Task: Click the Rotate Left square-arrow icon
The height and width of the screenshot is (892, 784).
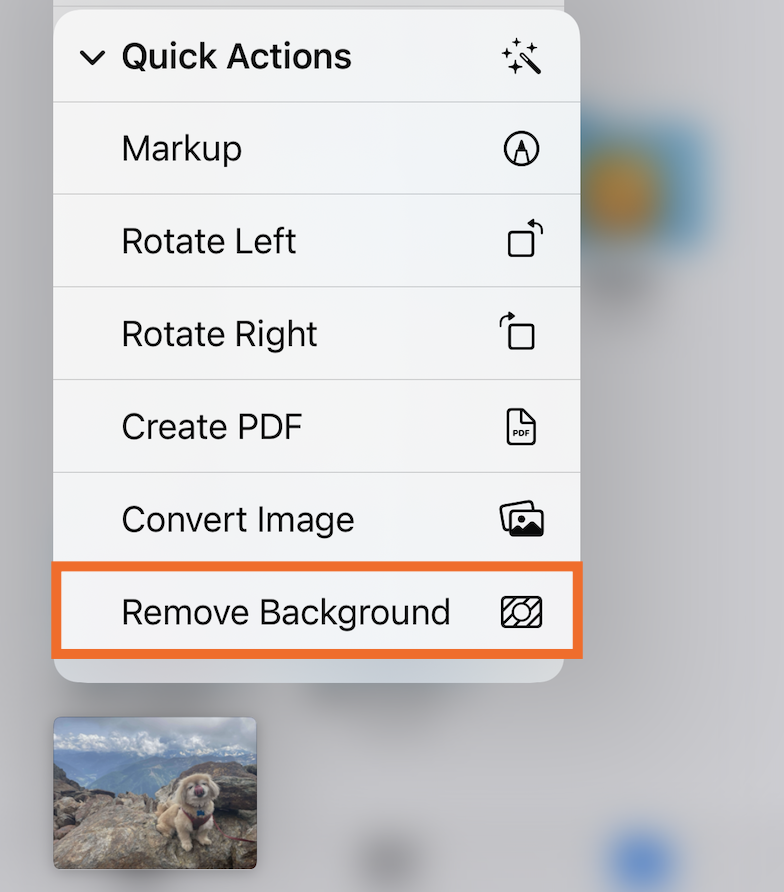Action: 525,238
